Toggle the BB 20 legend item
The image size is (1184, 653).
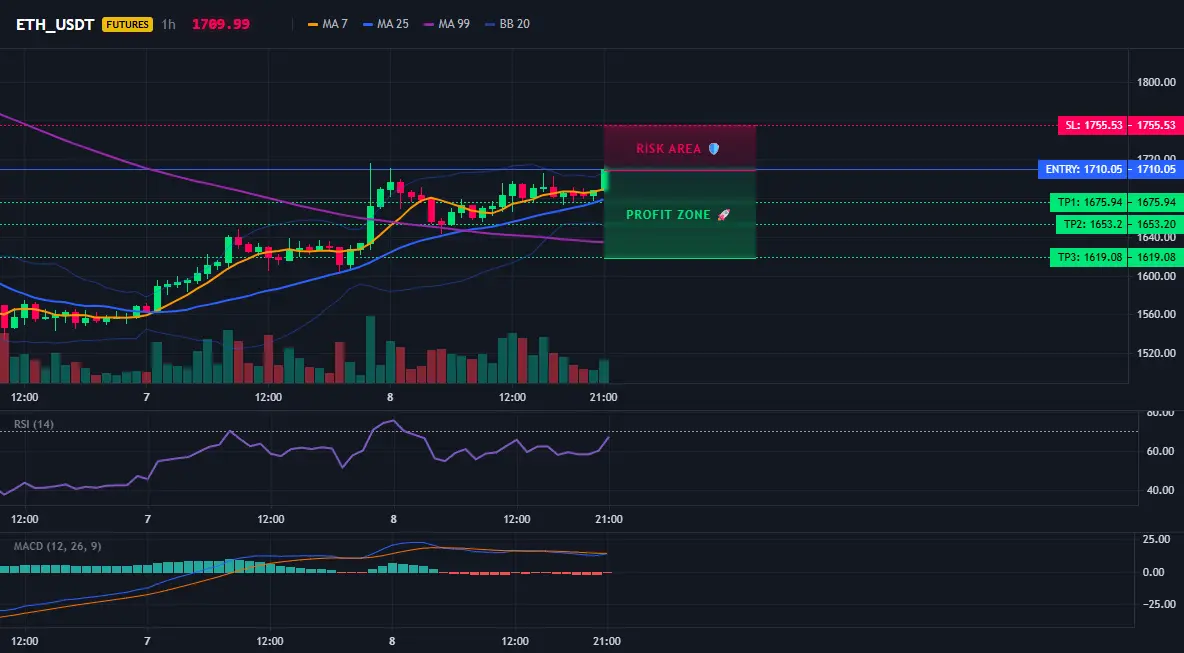(507, 24)
